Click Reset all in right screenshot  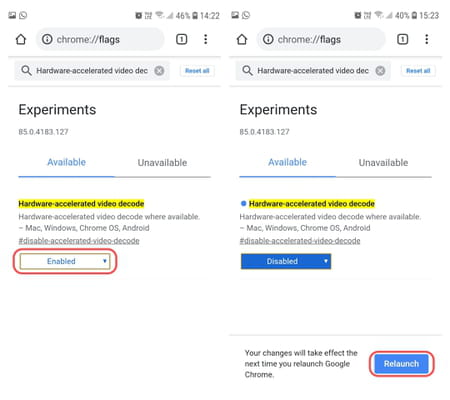tap(418, 71)
